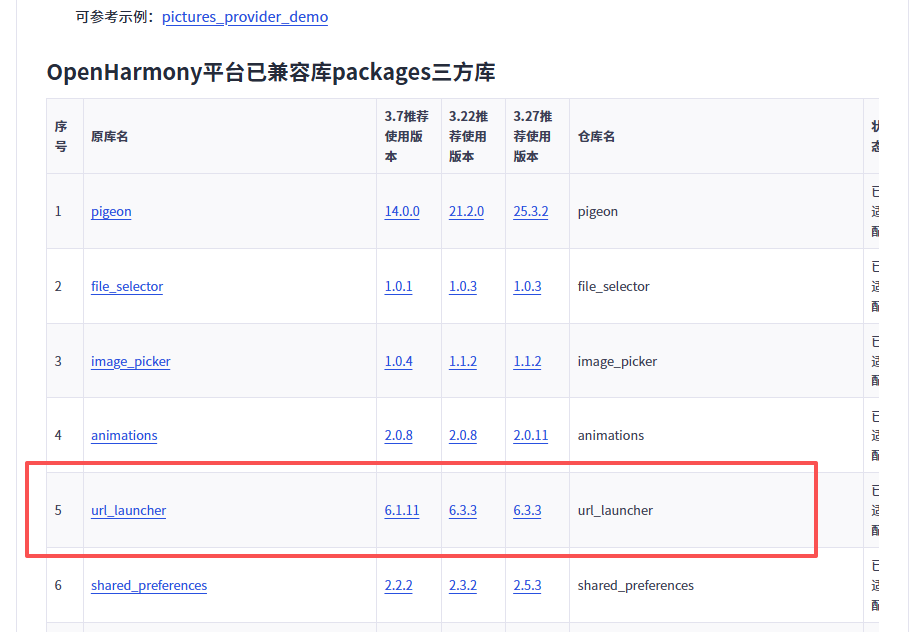Click row number 6 in shared_preferences row
The width and height of the screenshot is (922, 632).
58,586
